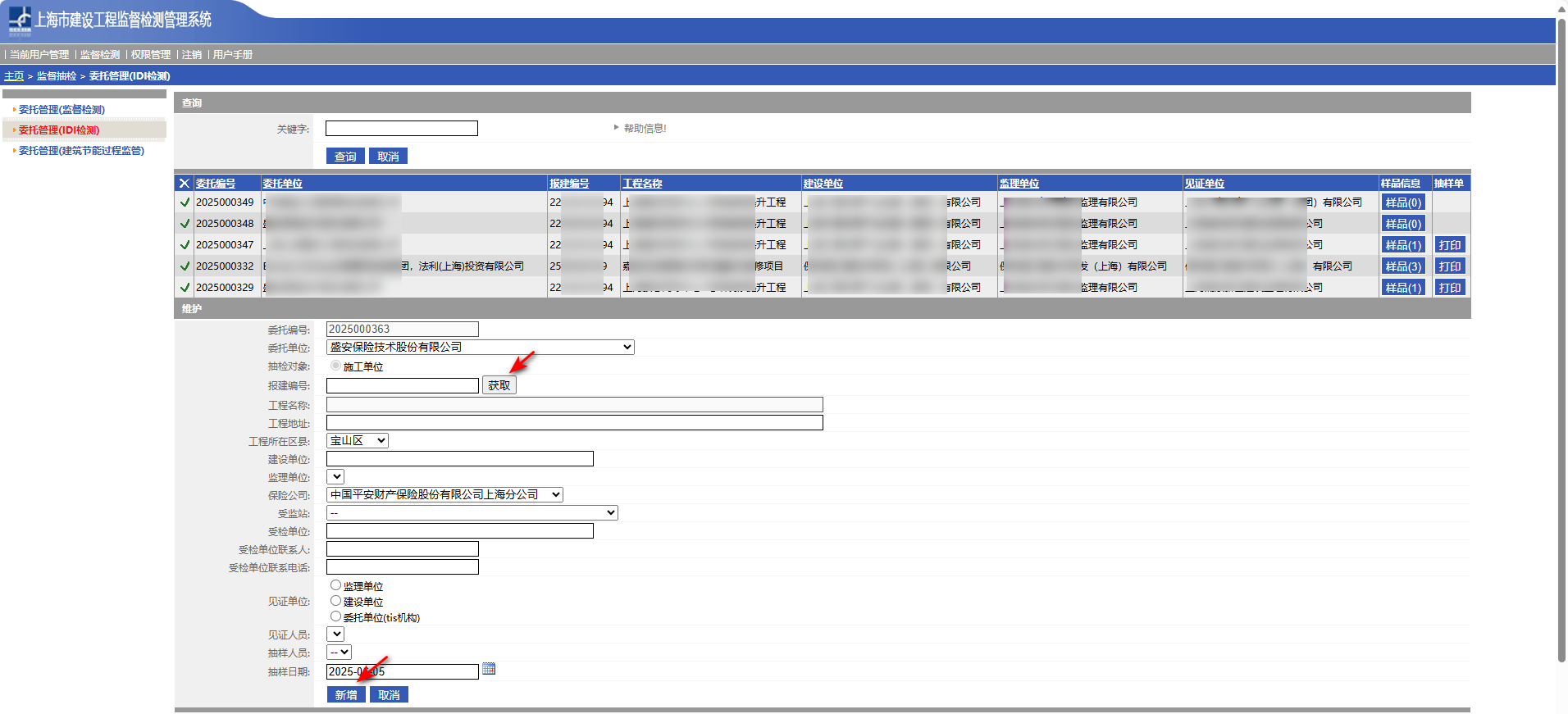Open 样品(3) for entry 2025000332
The height and width of the screenshot is (714, 1568).
pos(1402,266)
